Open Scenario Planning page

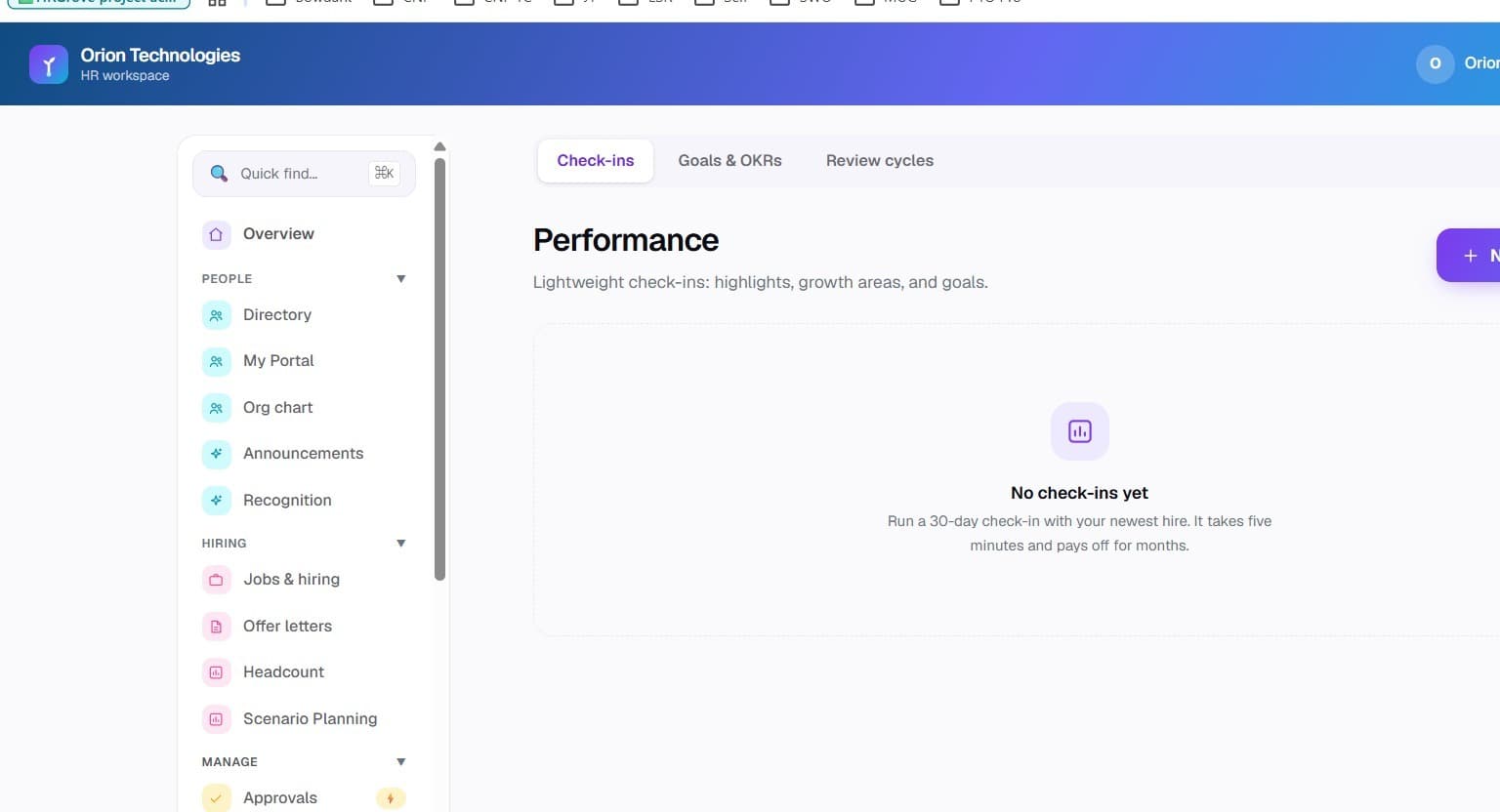point(305,719)
